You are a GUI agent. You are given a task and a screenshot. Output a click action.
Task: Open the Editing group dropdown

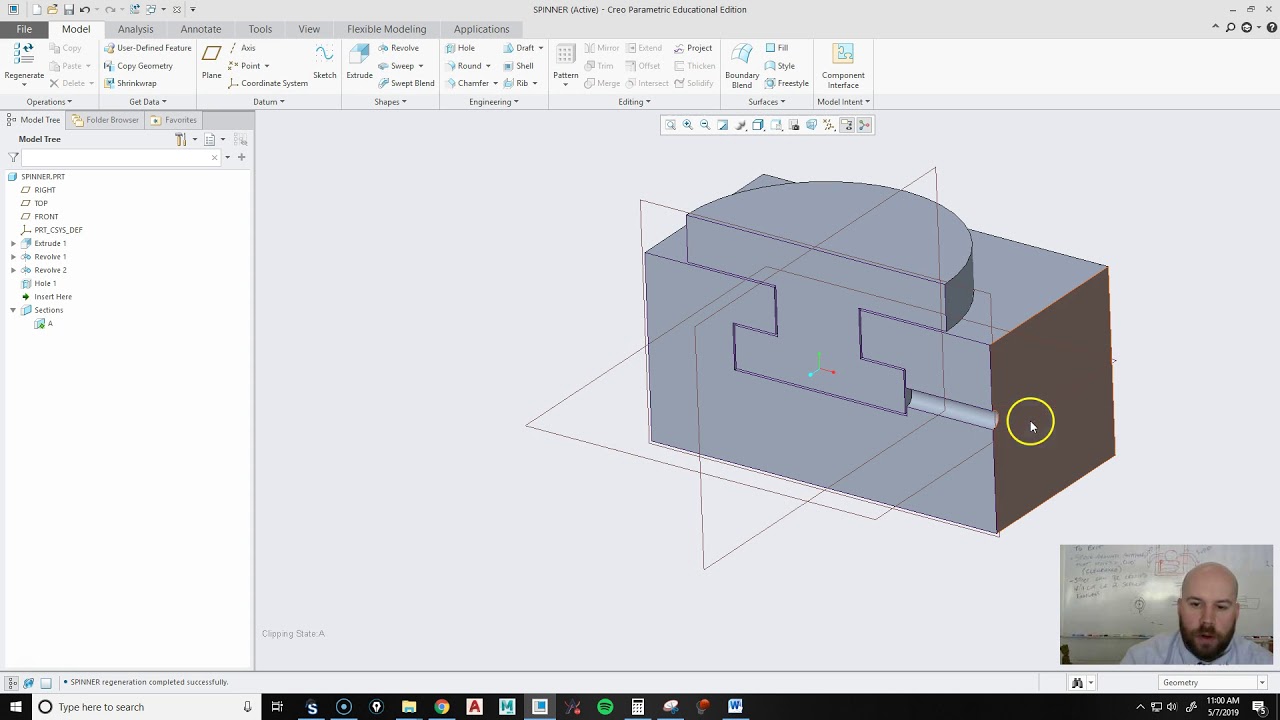tap(634, 102)
